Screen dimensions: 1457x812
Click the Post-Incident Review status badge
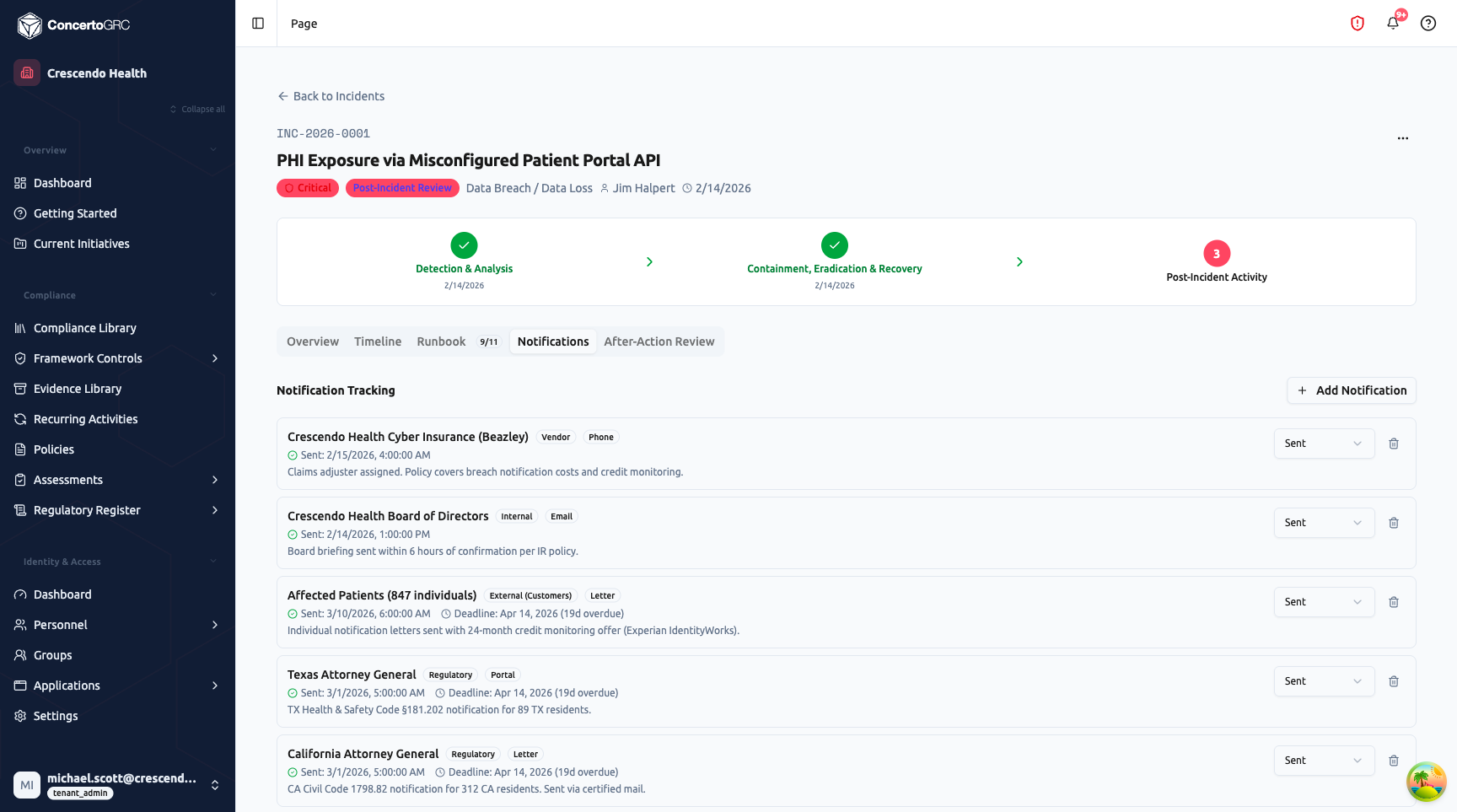(x=402, y=188)
